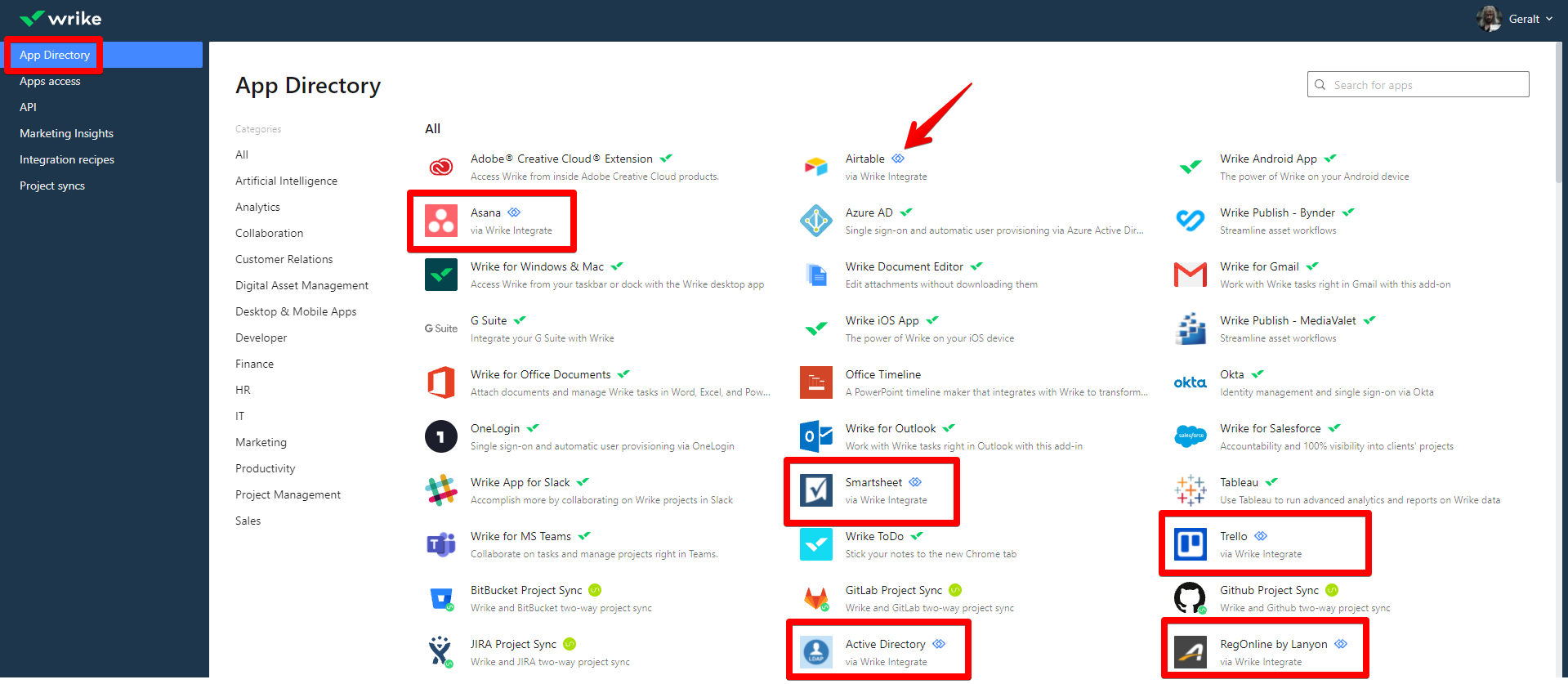Click the page vertical scrollbar
The image size is (1568, 684).
tap(1561, 114)
